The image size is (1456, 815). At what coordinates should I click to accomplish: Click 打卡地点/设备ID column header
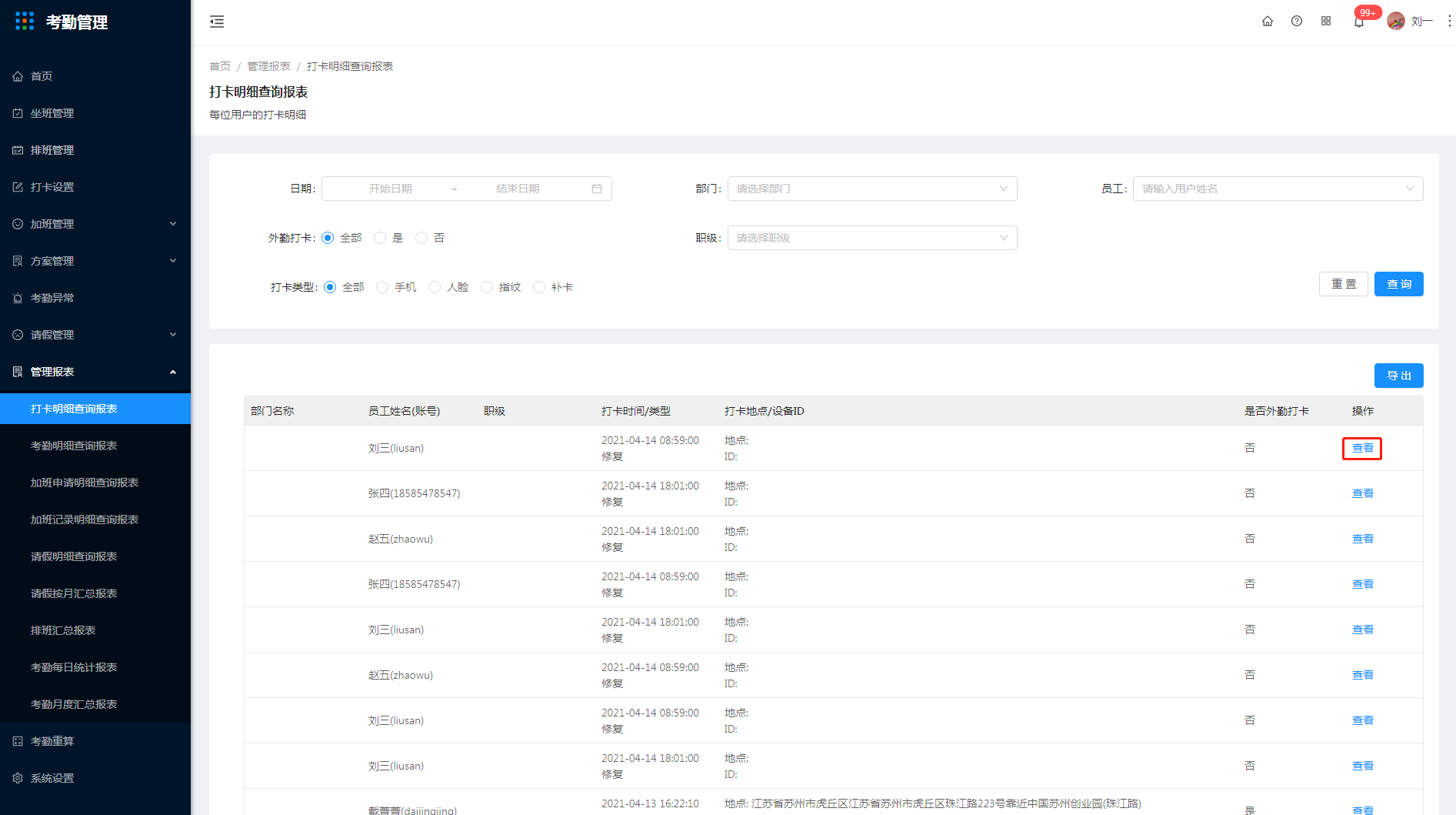pos(764,411)
